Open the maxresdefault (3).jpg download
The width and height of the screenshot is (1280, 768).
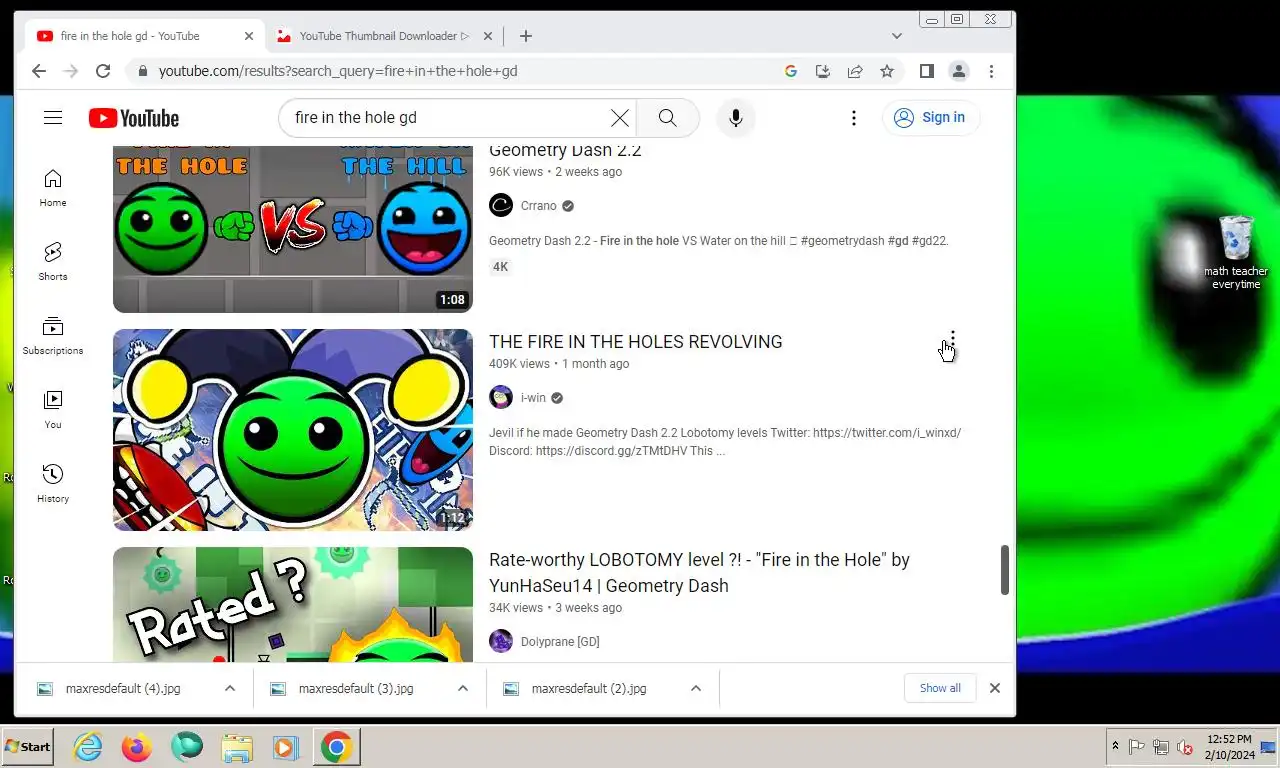[356, 688]
